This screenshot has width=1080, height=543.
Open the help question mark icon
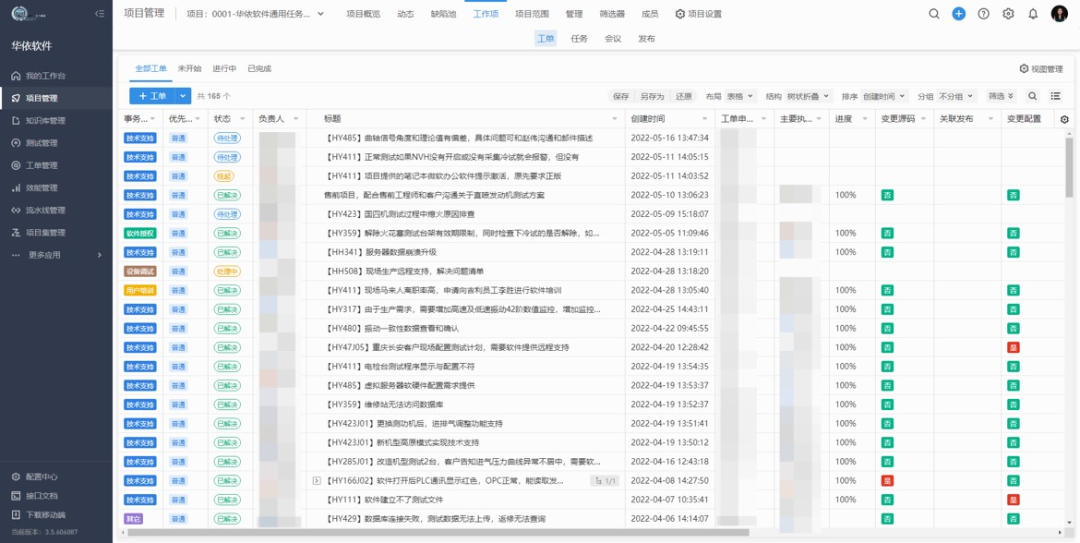pos(983,14)
